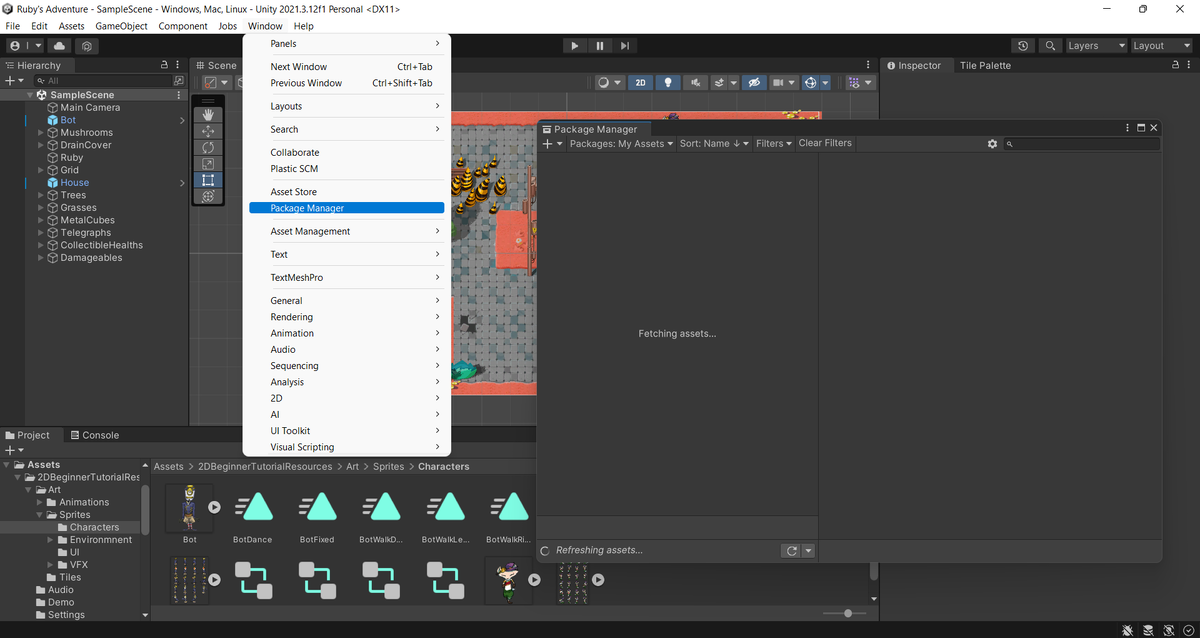Select the Move tool in Scene tools
The width and height of the screenshot is (1200, 638).
208,131
